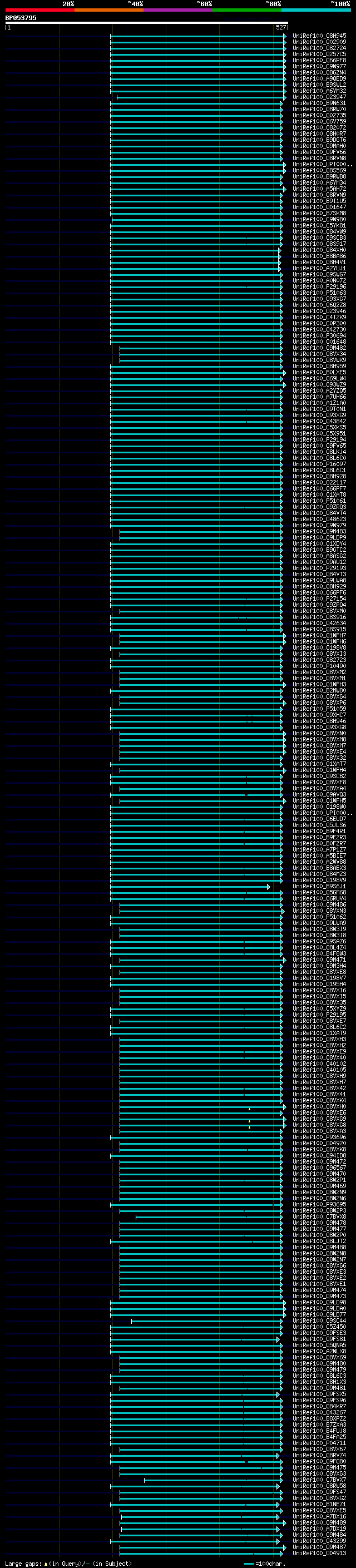
Task: Open the UniRef100_B2MW80 hit
Action: point(319,690)
